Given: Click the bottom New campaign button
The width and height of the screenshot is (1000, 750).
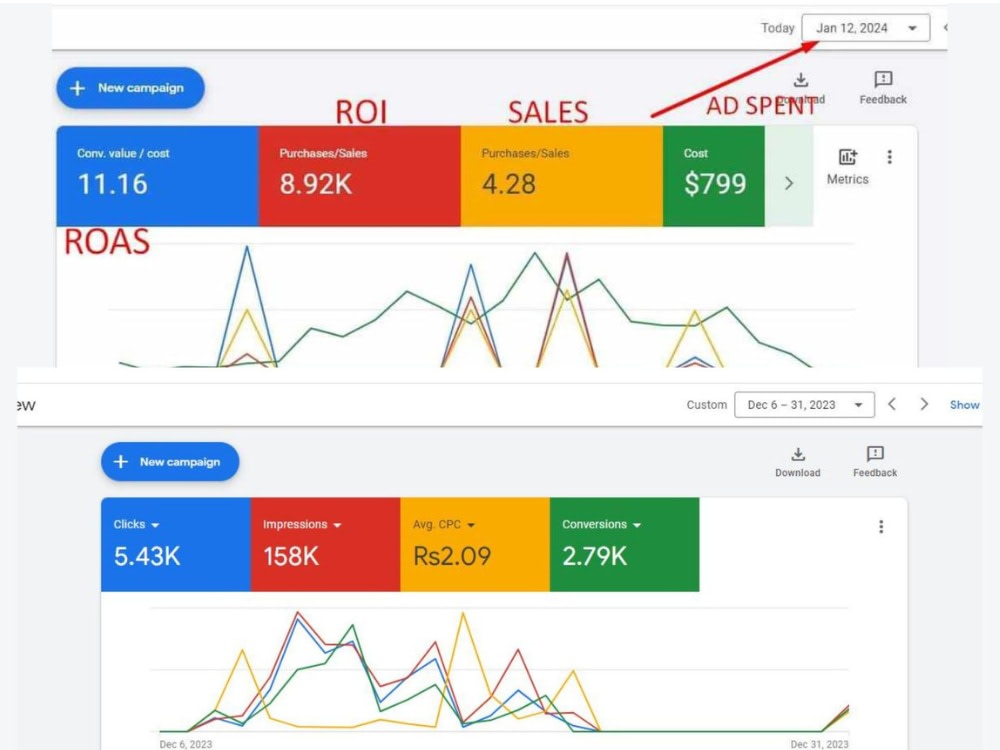Looking at the screenshot, I should coord(170,462).
